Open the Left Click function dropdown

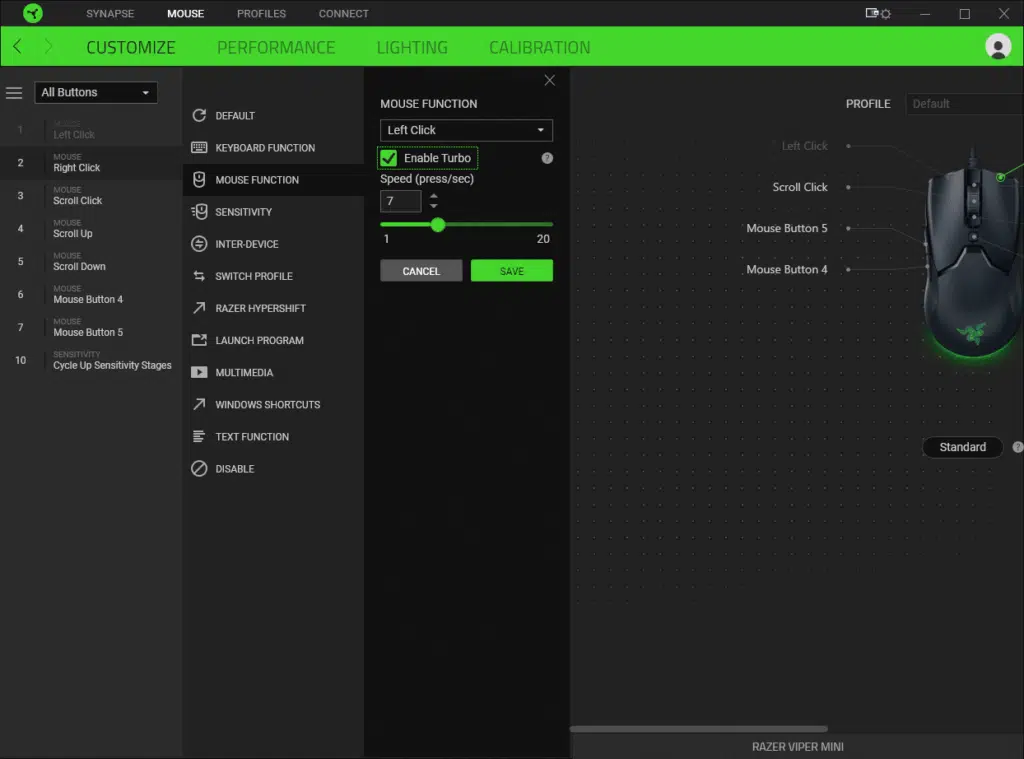(x=466, y=130)
